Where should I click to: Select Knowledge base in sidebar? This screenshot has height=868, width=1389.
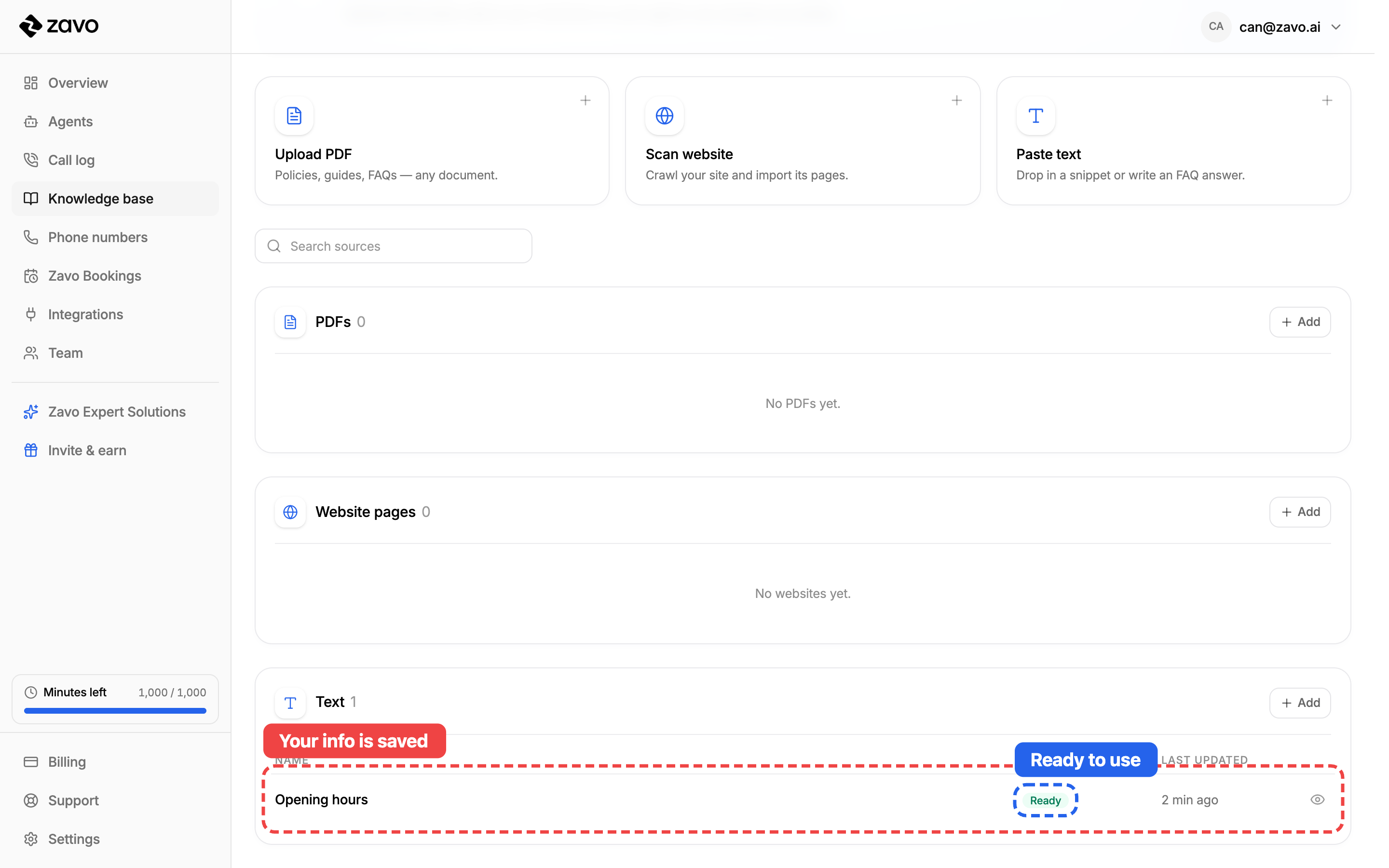coord(115,199)
